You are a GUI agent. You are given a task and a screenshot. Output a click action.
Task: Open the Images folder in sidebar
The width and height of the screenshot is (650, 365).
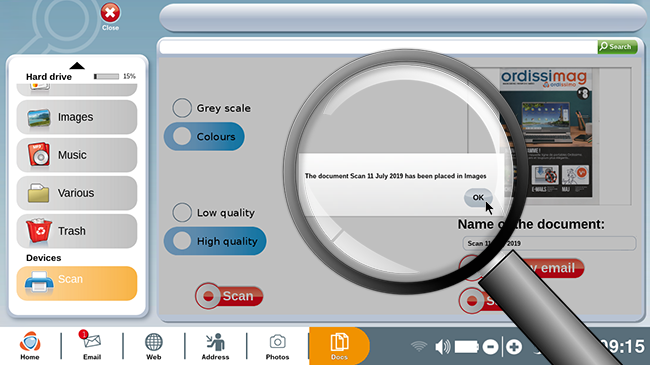click(x=77, y=117)
